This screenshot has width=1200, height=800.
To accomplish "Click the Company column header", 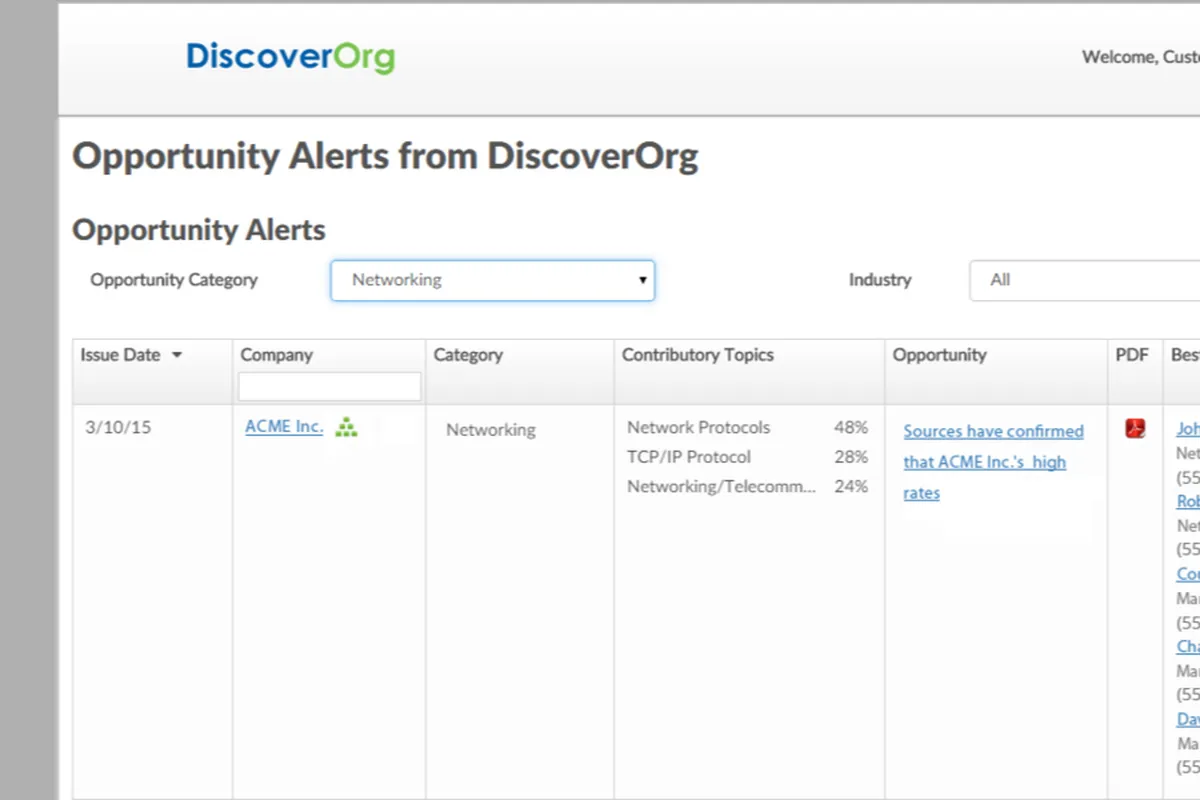I will pos(277,355).
